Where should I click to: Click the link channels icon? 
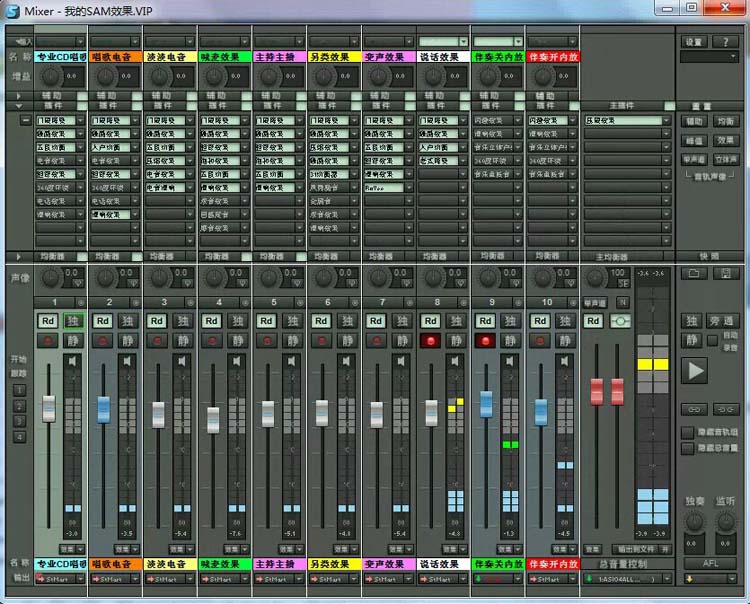pyautogui.click(x=694, y=409)
